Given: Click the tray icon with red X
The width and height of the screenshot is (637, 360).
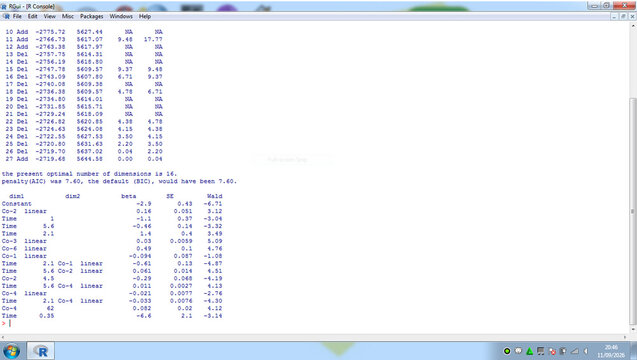Looking at the screenshot, I should pos(552,351).
